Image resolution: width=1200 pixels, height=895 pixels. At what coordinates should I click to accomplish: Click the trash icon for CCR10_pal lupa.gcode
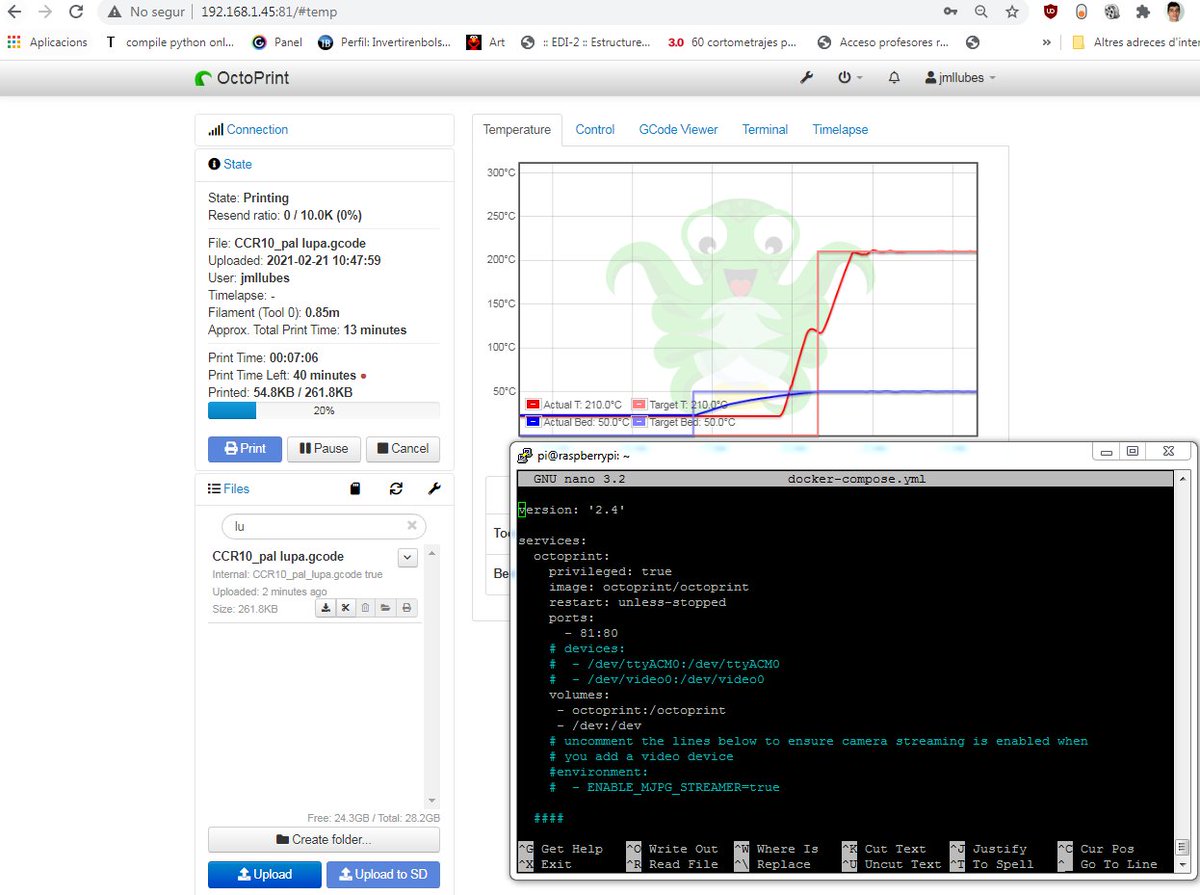coord(366,608)
